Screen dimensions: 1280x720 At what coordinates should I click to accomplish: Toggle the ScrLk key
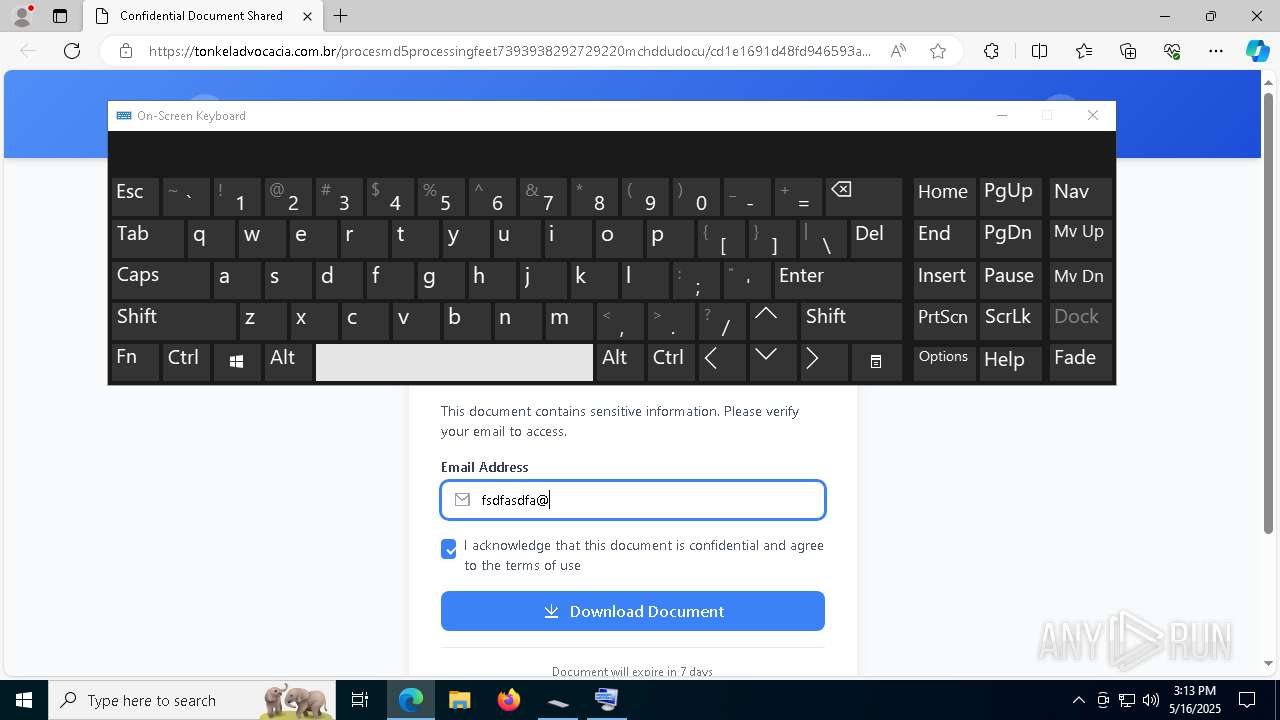click(1011, 320)
